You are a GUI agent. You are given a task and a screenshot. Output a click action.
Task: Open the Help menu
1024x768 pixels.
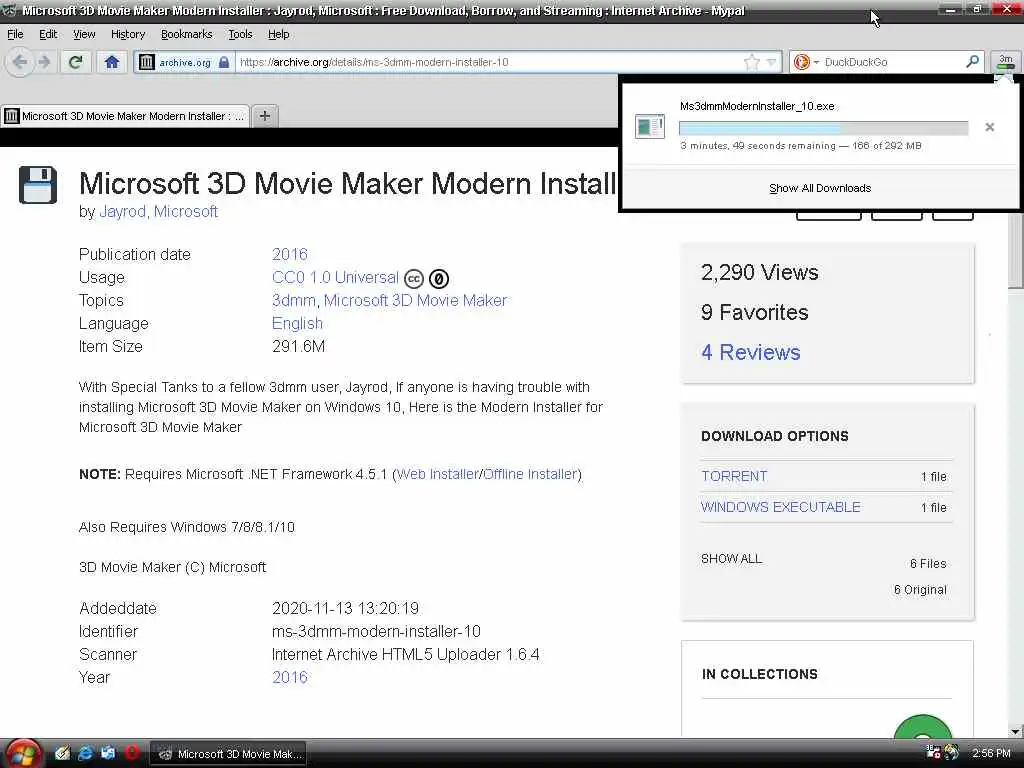(278, 34)
